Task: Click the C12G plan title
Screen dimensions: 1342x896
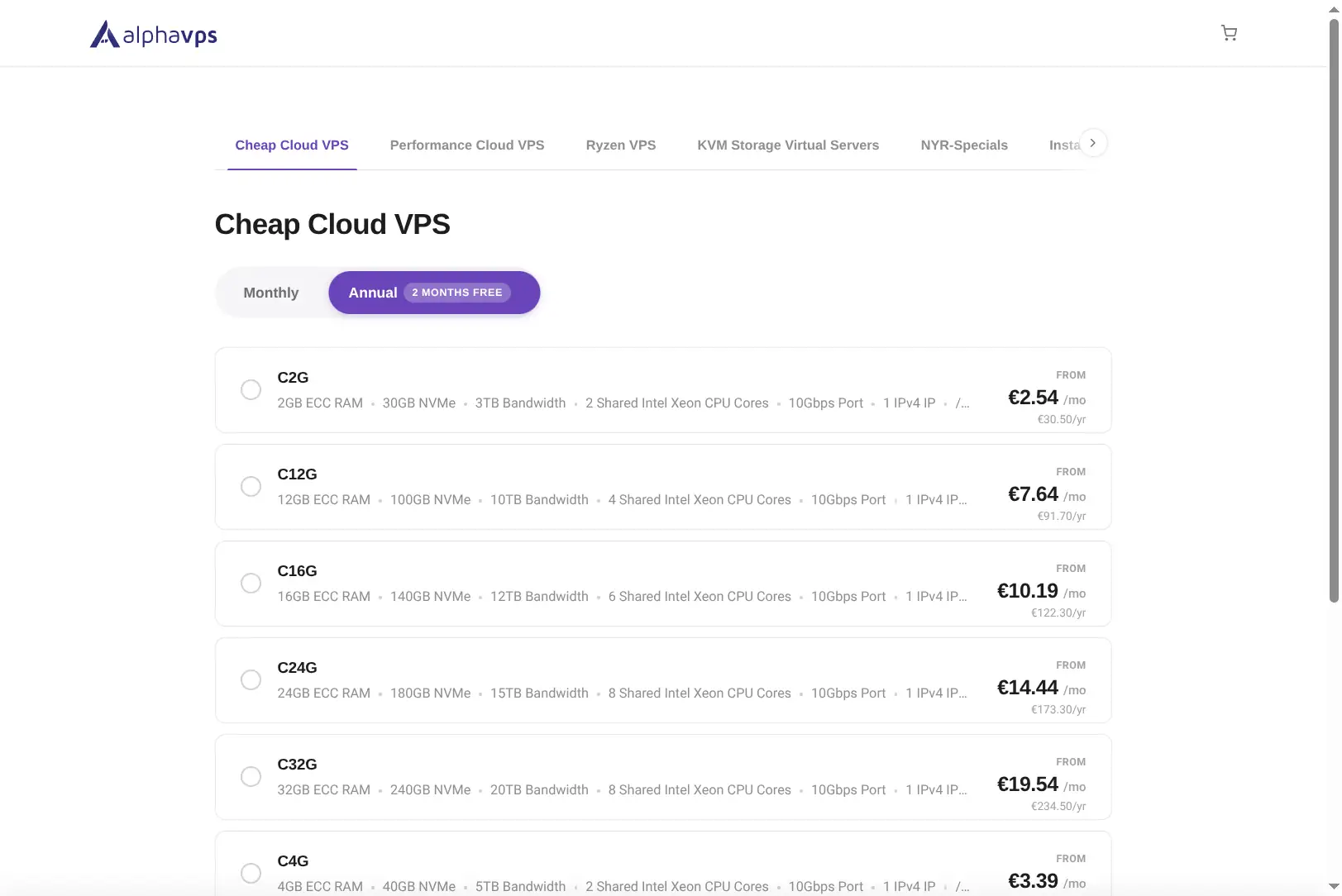Action: [x=297, y=474]
